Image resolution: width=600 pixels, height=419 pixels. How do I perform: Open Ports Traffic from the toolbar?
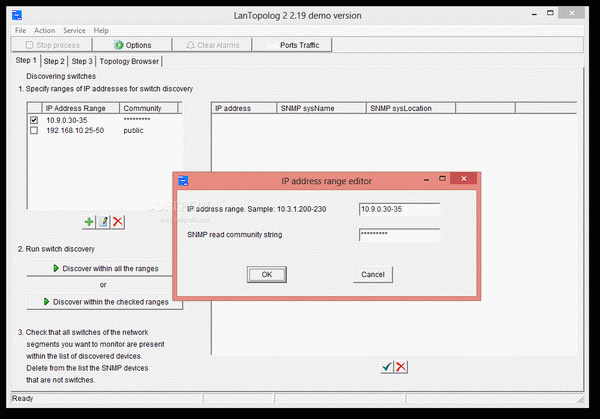(x=292, y=45)
